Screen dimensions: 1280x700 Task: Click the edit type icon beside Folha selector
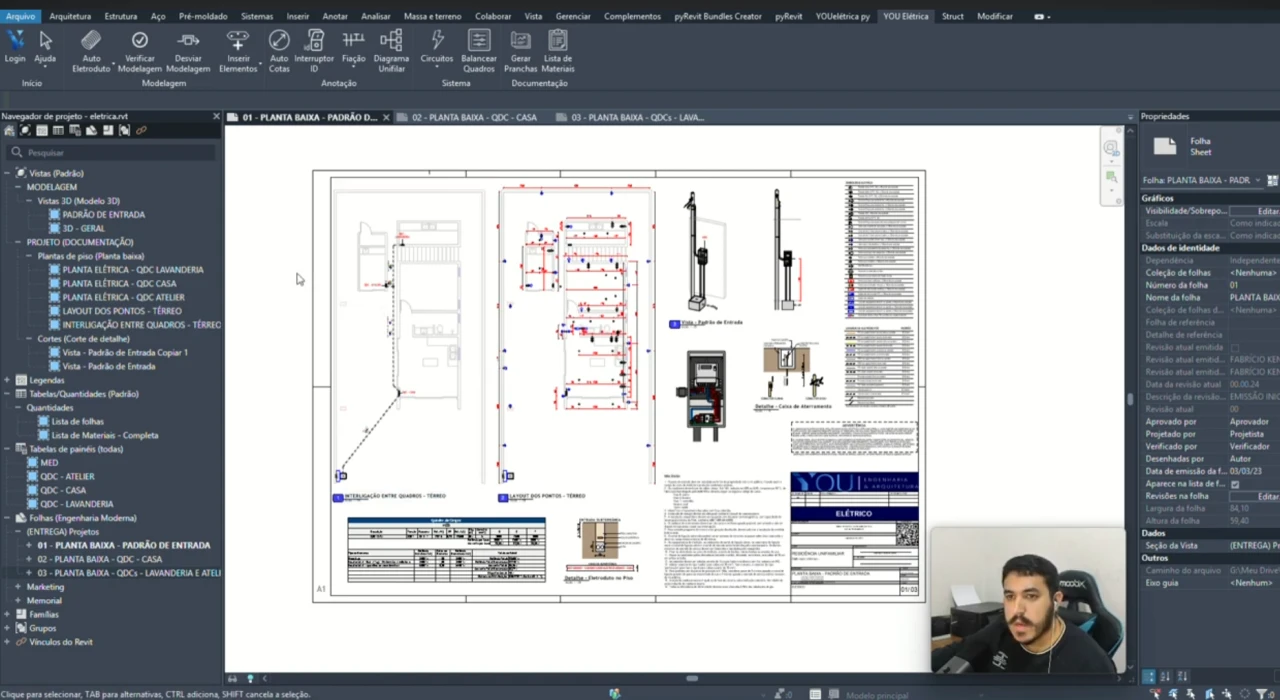1272,180
